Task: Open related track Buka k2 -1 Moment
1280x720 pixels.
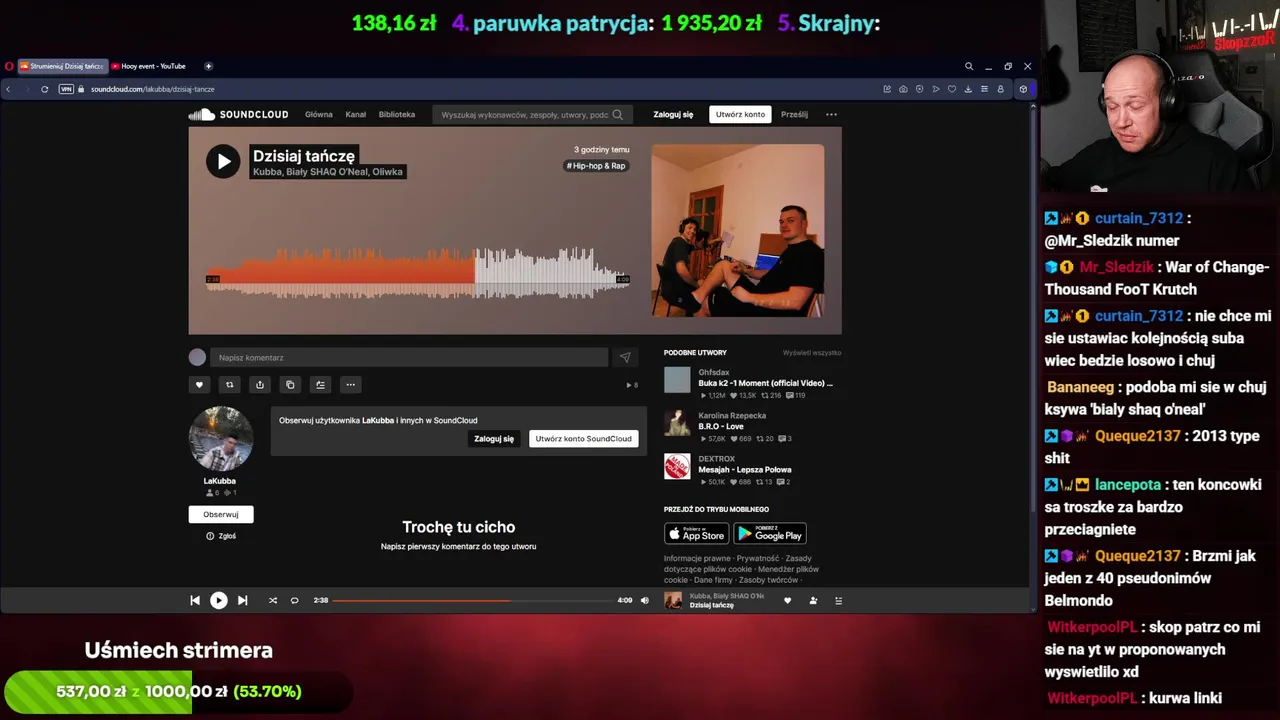Action: point(765,383)
